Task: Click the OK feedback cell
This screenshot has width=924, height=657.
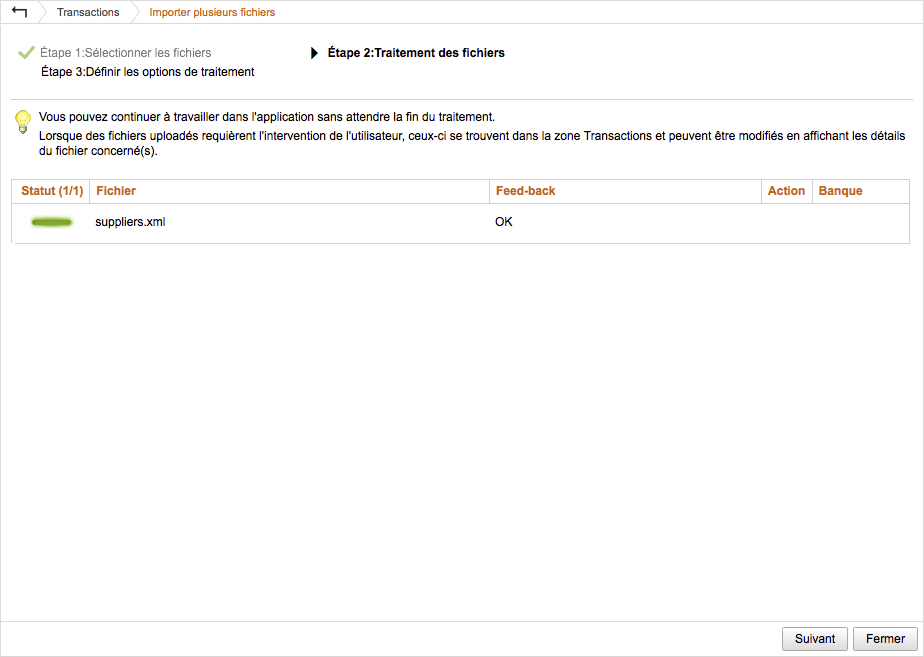Action: (x=504, y=222)
